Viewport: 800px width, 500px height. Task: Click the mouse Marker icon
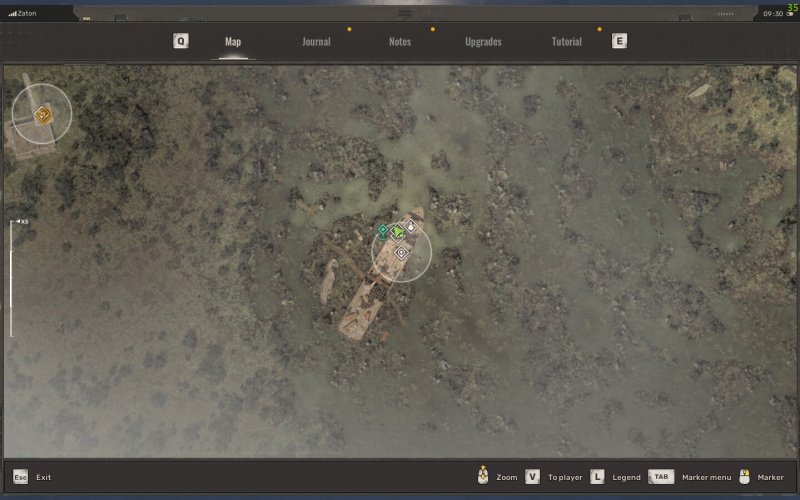tap(744, 477)
